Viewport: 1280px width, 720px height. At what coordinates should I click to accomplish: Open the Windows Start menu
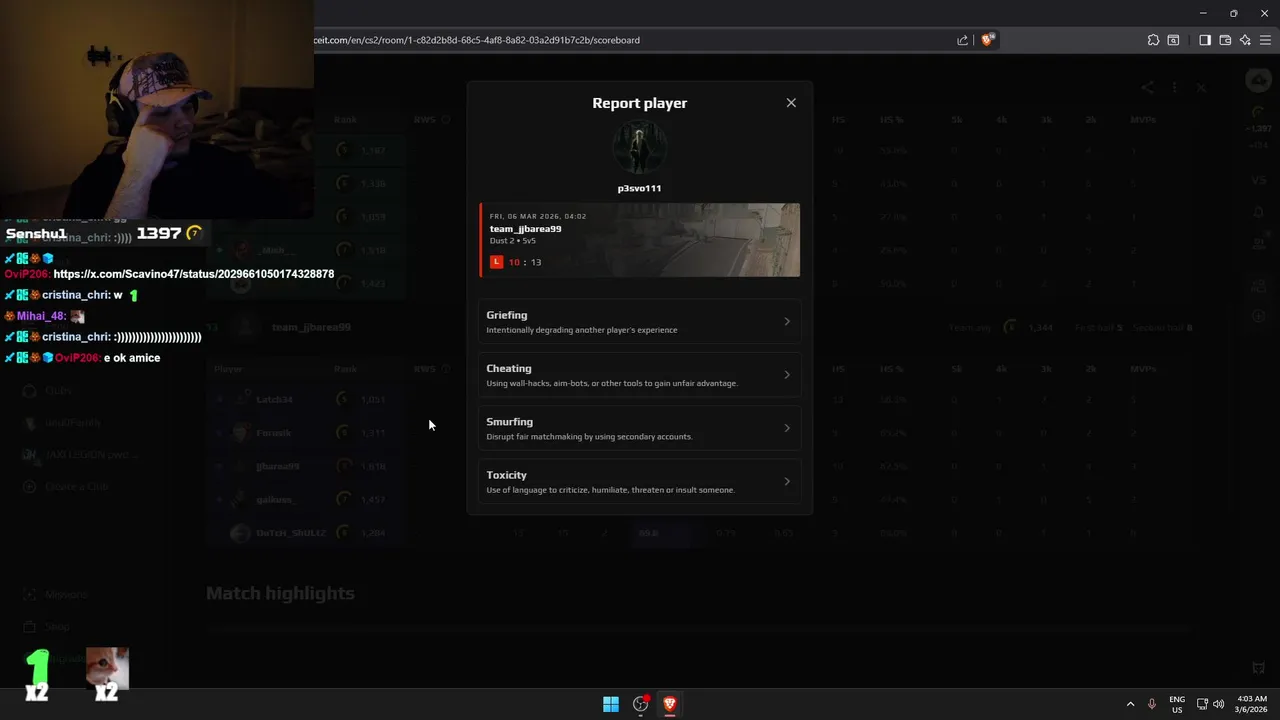[611, 704]
